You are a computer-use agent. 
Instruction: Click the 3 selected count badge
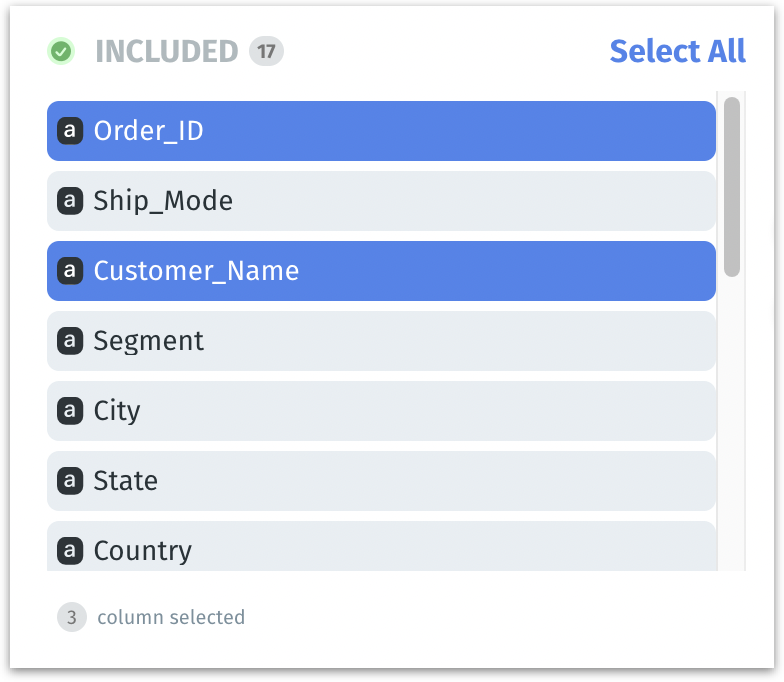point(71,617)
